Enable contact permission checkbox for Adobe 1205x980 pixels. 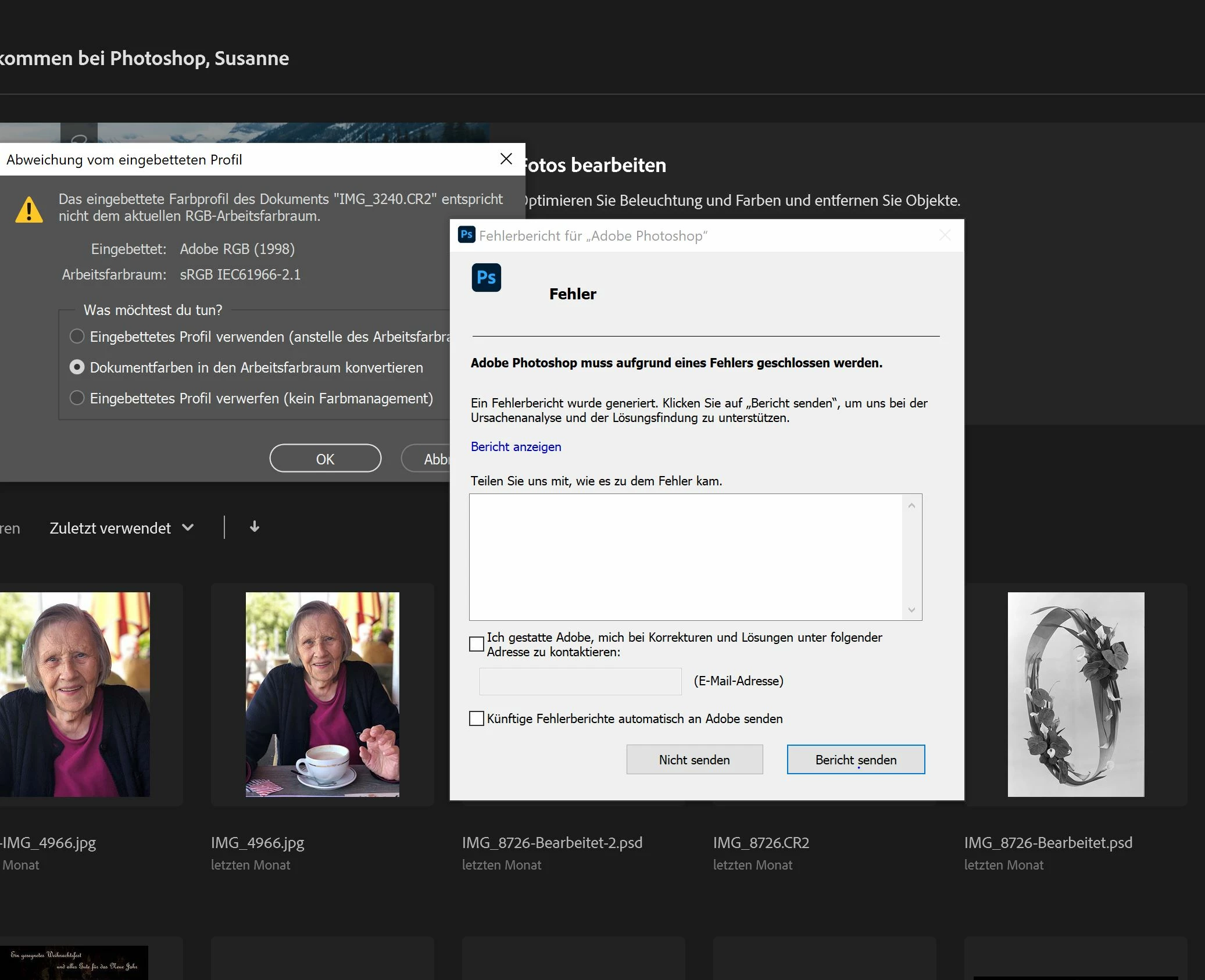(x=477, y=644)
